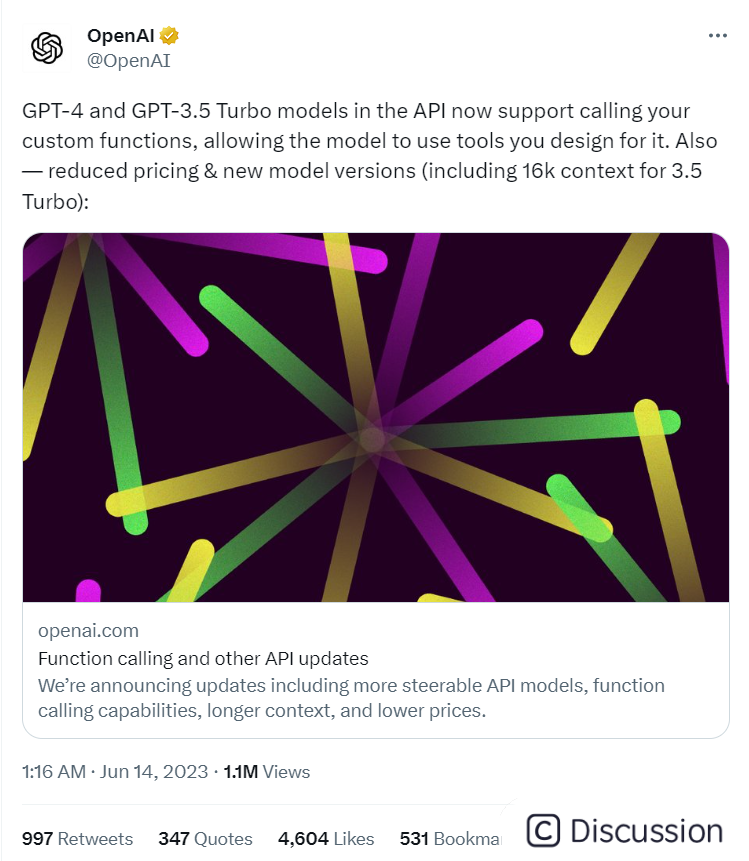The height and width of the screenshot is (861, 749).
Task: Click the link card description text
Action: [351, 698]
